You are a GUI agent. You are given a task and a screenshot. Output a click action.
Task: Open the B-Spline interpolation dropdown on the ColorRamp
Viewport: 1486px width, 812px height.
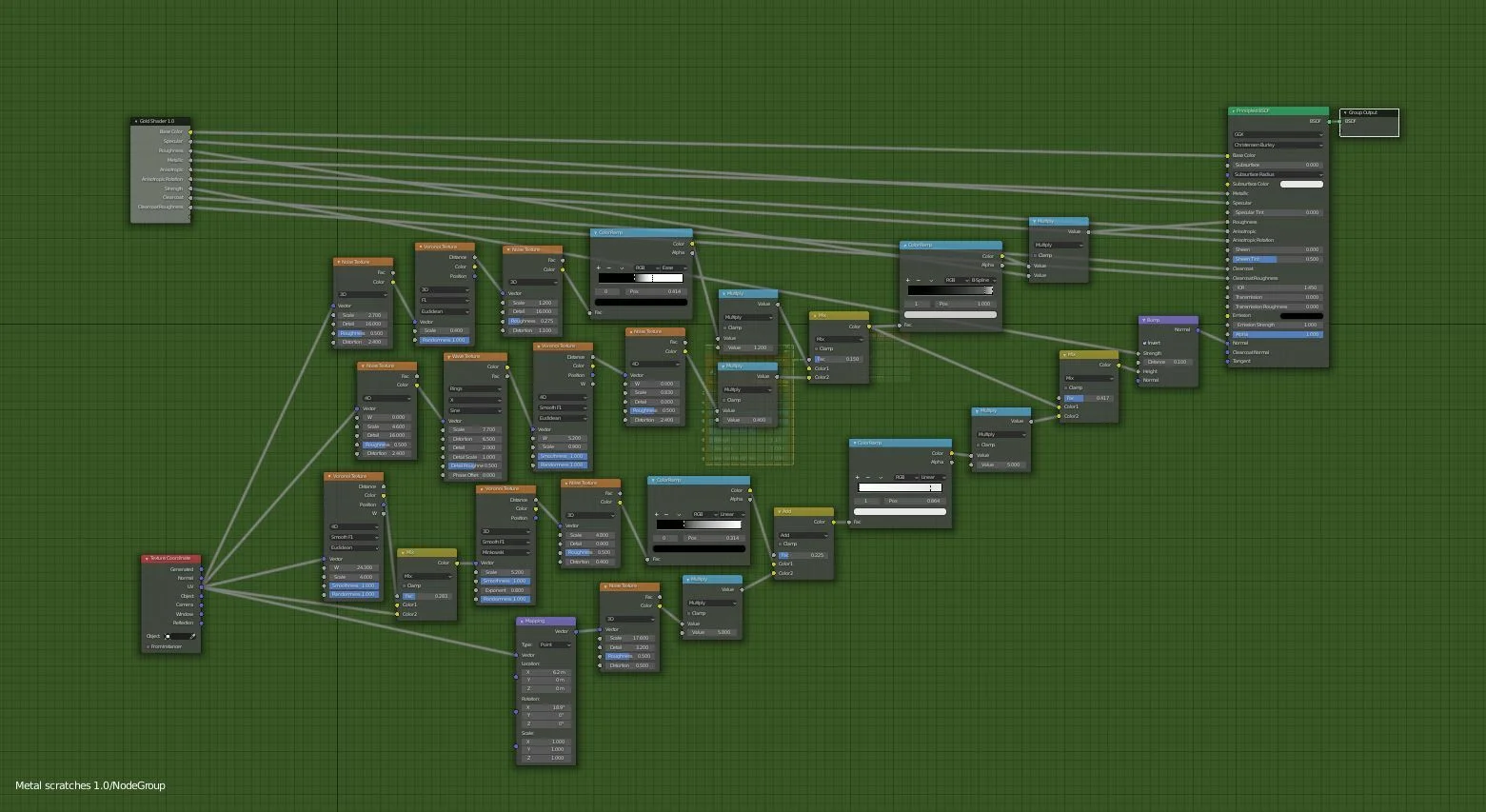tap(983, 281)
